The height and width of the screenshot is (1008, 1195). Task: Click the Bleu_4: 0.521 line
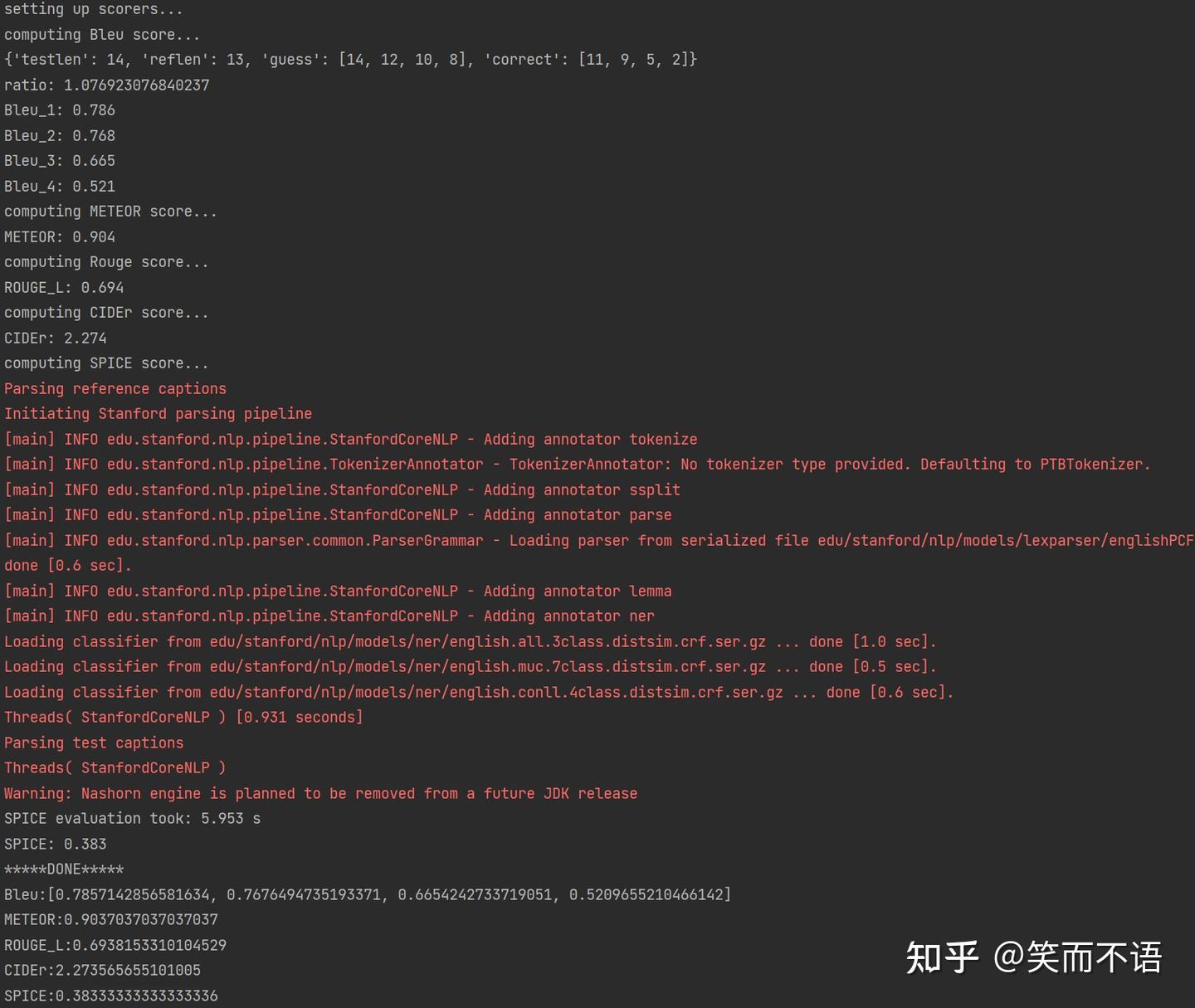60,187
